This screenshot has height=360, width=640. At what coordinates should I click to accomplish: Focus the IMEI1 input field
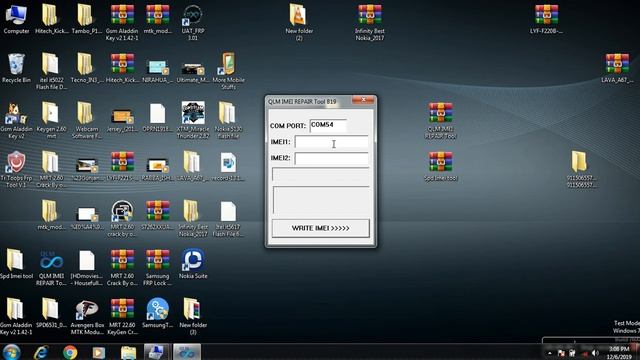pyautogui.click(x=331, y=142)
